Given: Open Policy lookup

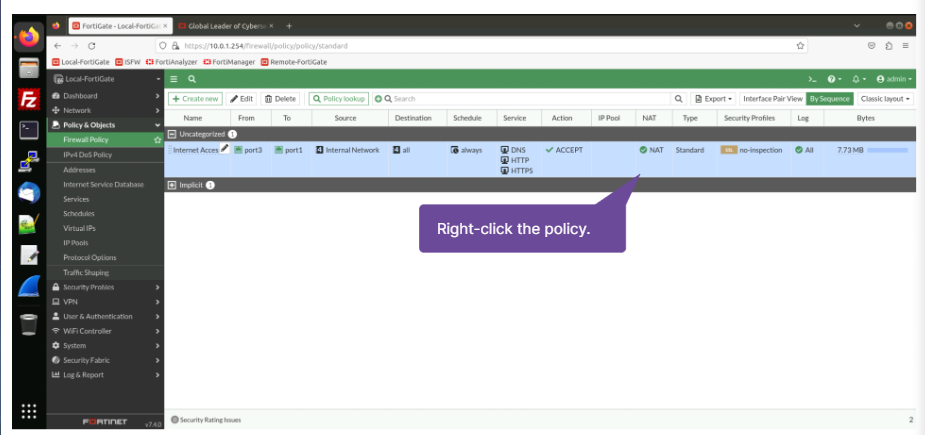Looking at the screenshot, I should coord(339,99).
